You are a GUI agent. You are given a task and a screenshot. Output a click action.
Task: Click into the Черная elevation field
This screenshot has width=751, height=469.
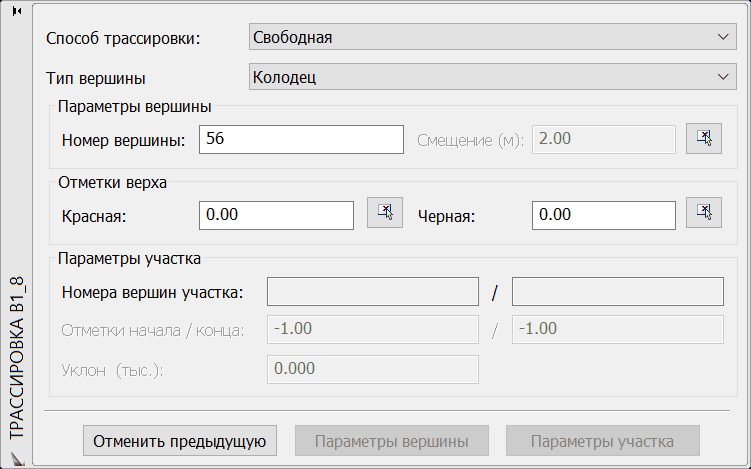pyautogui.click(x=603, y=215)
